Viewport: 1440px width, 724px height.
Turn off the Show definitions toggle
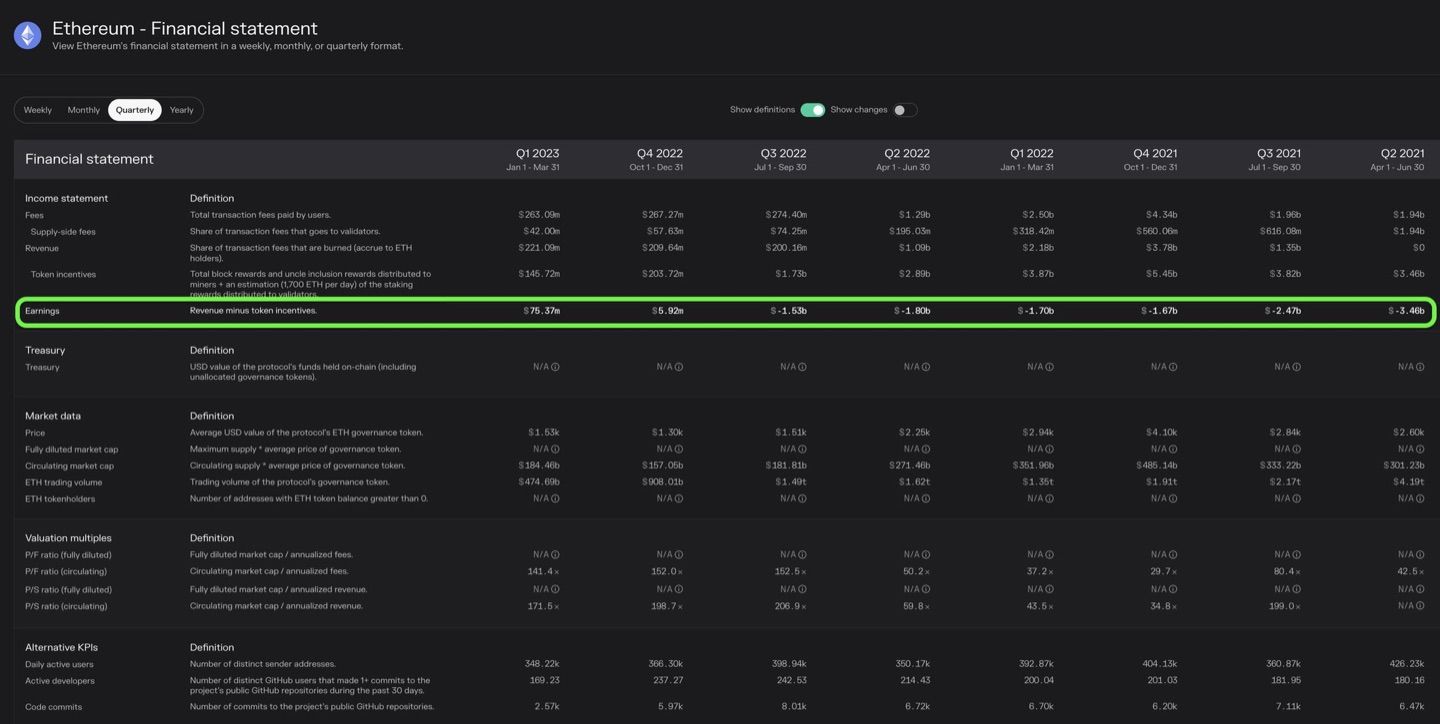(812, 110)
